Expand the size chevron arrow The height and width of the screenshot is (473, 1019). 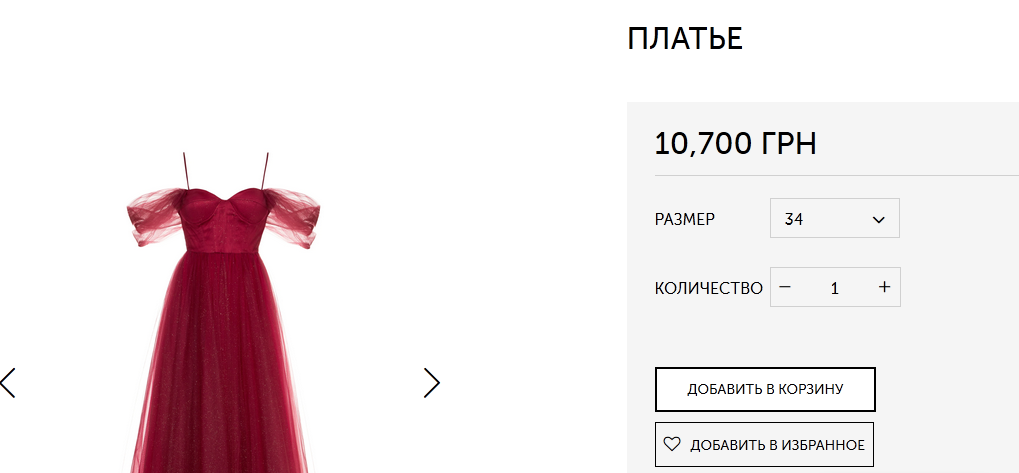tap(879, 220)
